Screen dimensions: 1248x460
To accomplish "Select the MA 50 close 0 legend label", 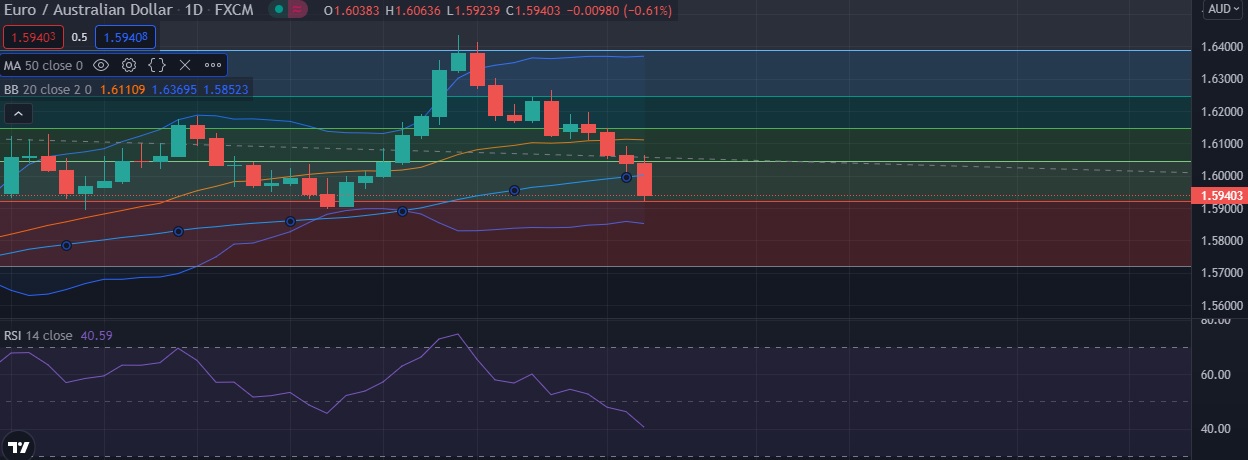I will 43,65.
